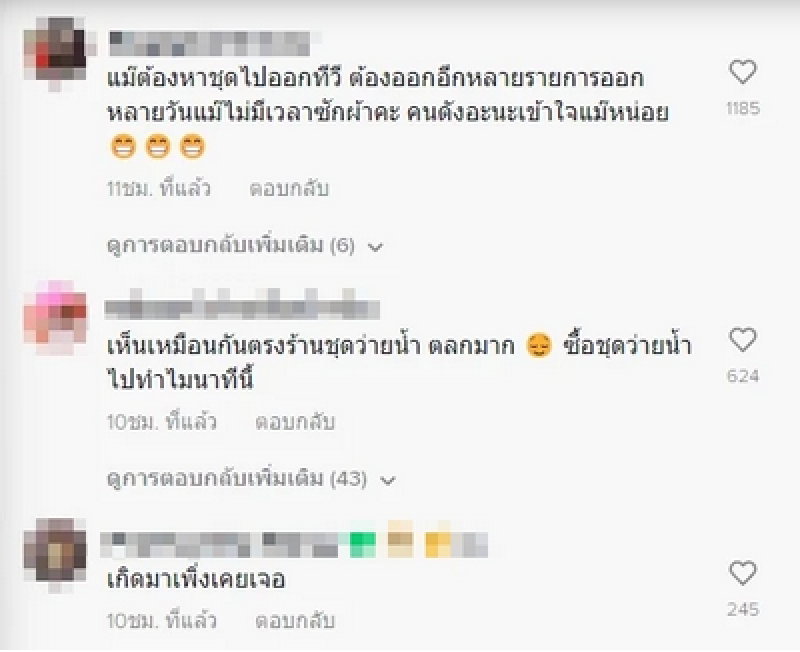This screenshot has width=800, height=652.
Task: Click the chevron next to (6) replies
Action: [x=376, y=247]
